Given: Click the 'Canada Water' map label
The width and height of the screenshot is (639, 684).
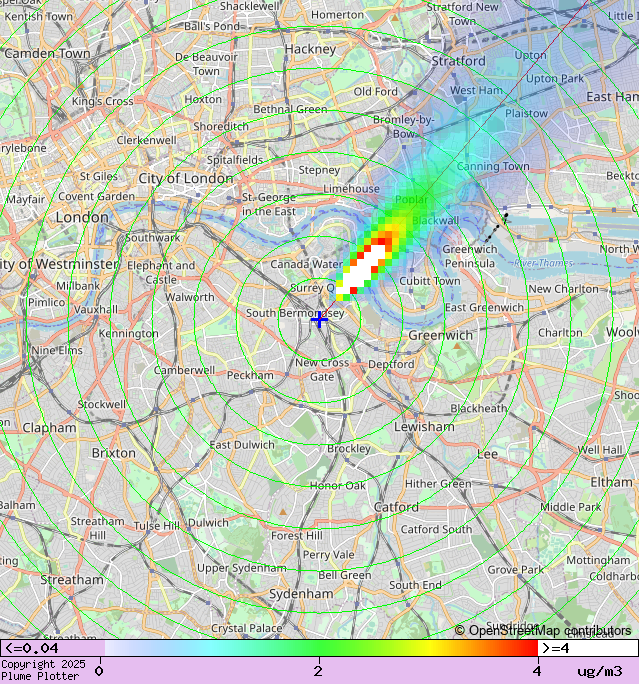Looking at the screenshot, I should click(x=307, y=264).
